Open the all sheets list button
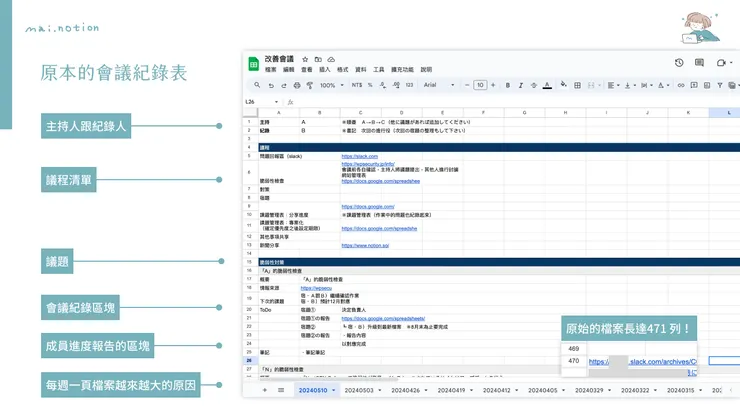Image resolution: width=740 pixels, height=416 pixels. pyautogui.click(x=281, y=390)
